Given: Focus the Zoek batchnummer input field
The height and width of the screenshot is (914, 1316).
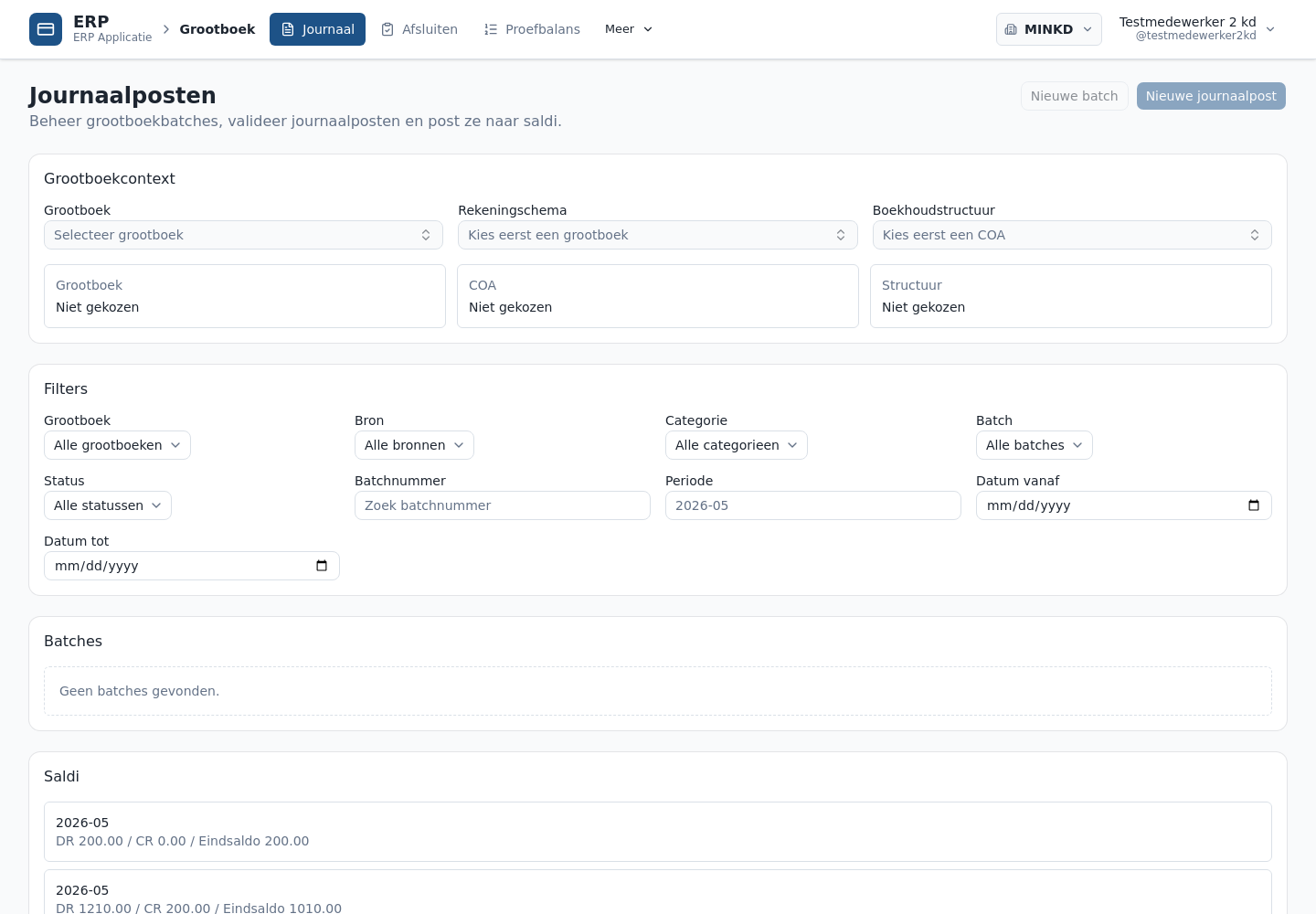Looking at the screenshot, I should click(503, 505).
